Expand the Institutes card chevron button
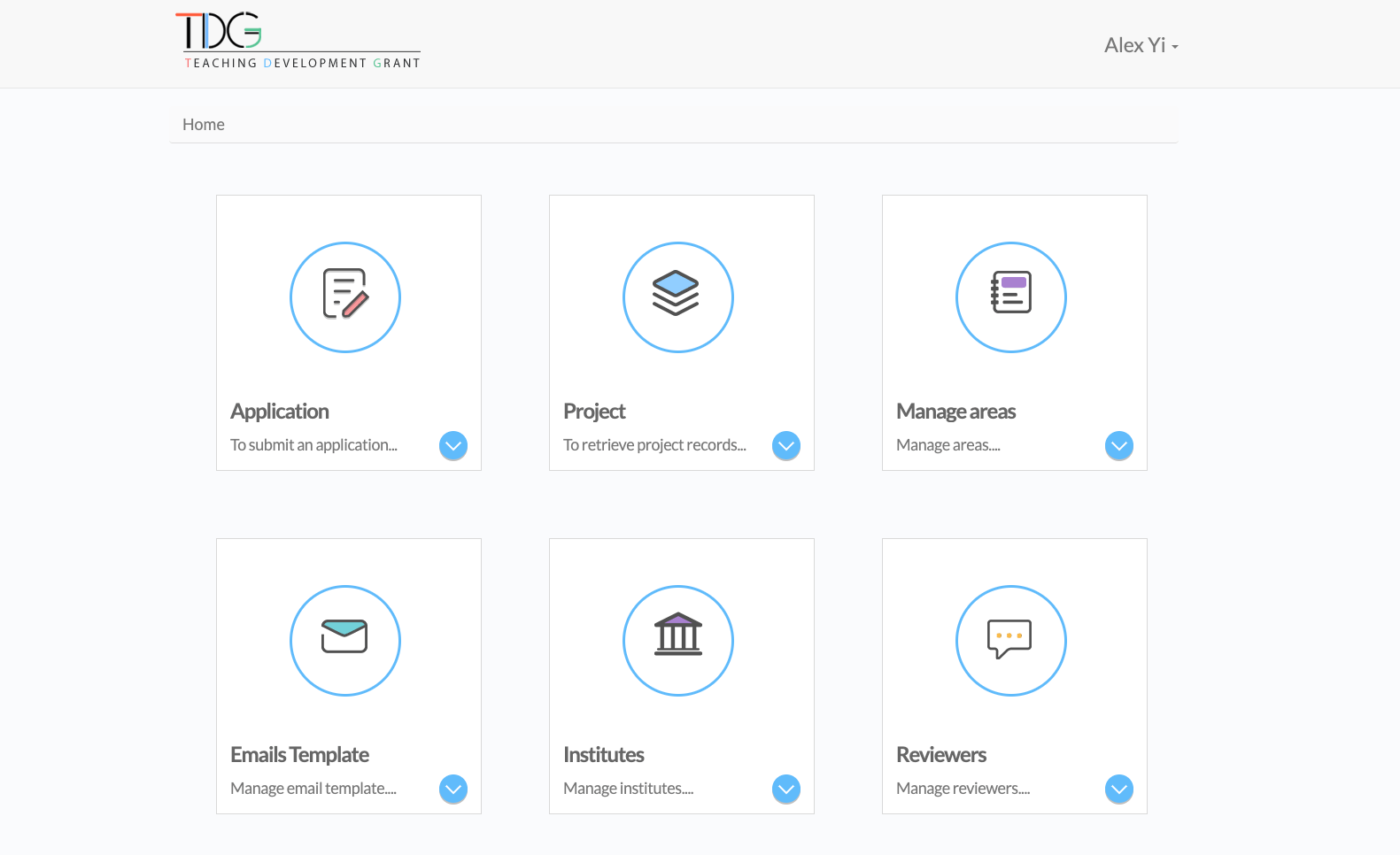Screen dimensions: 1400x855 [786, 789]
